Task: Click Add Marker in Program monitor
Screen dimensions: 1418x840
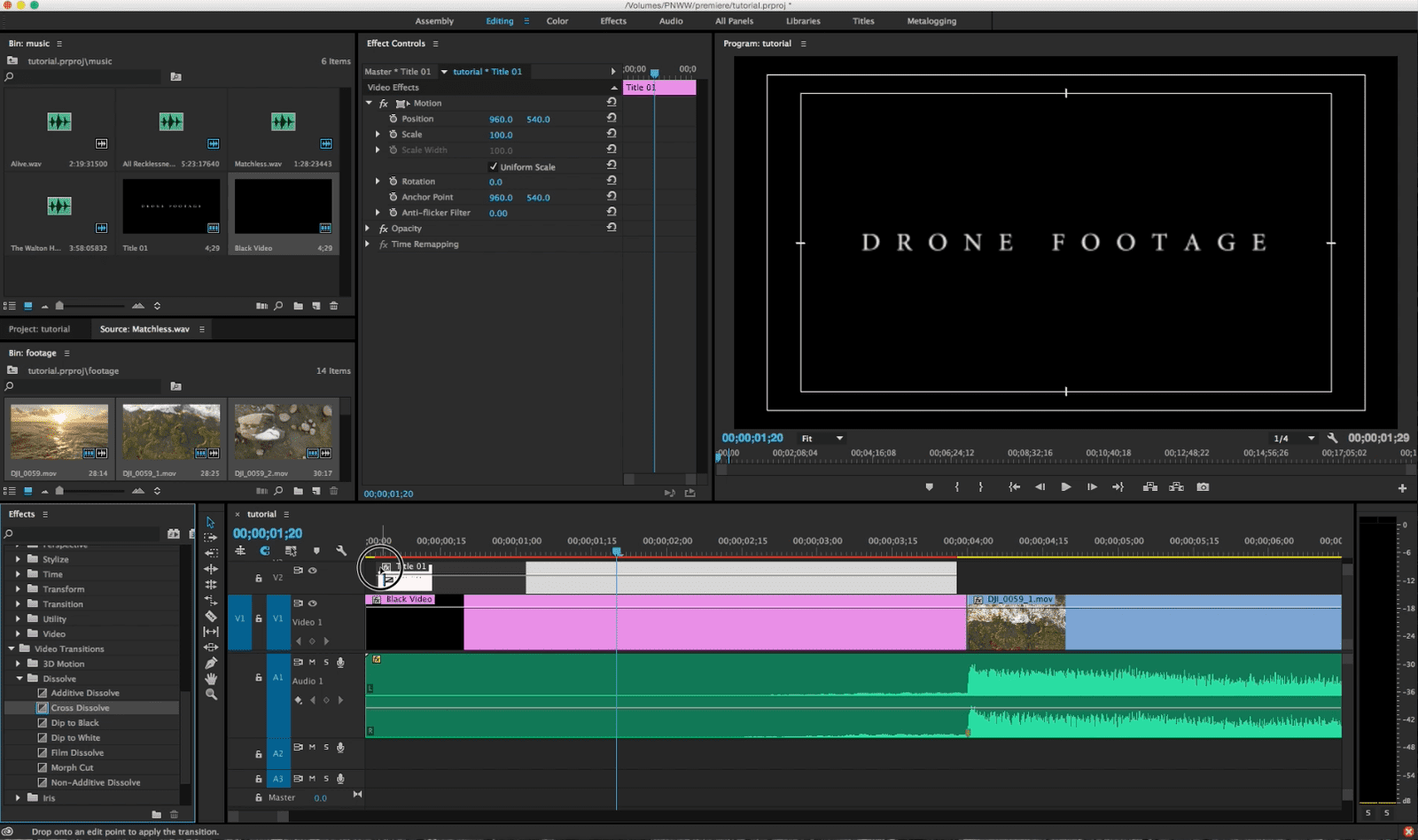Action: [x=929, y=487]
